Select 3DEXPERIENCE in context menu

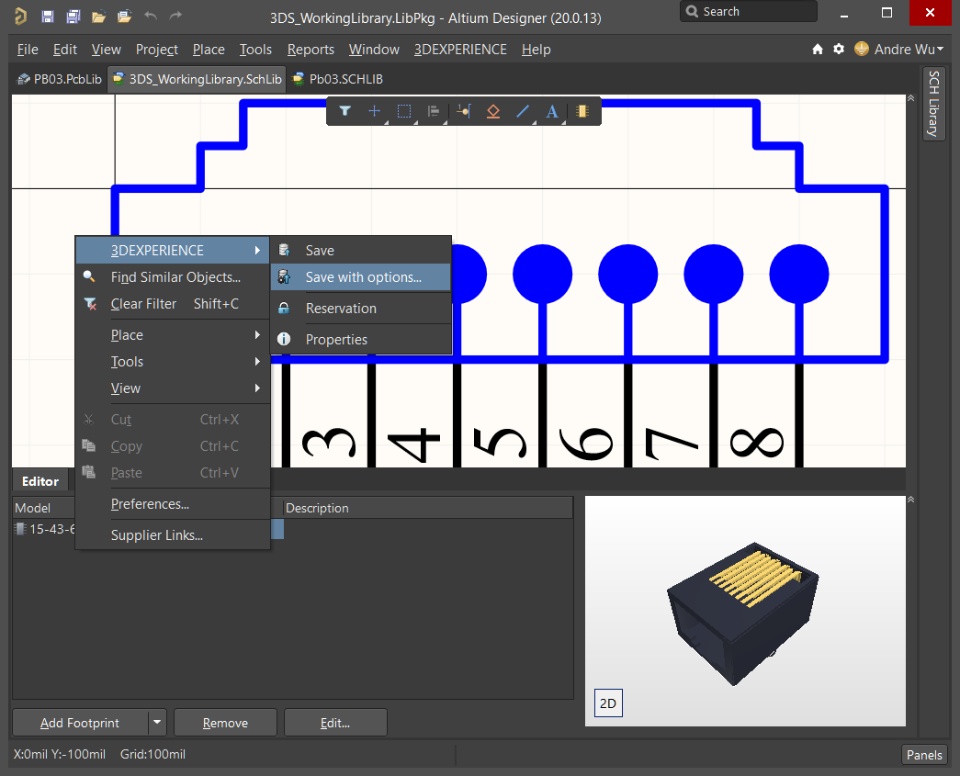(172, 250)
